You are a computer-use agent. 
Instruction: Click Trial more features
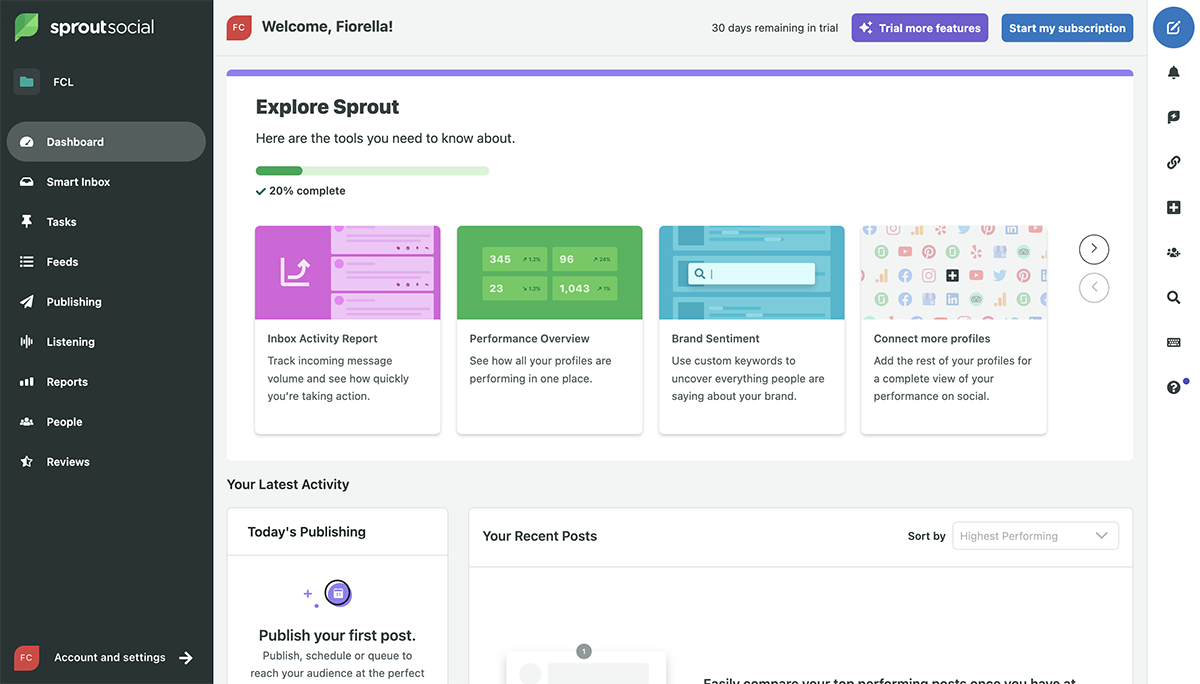(919, 27)
